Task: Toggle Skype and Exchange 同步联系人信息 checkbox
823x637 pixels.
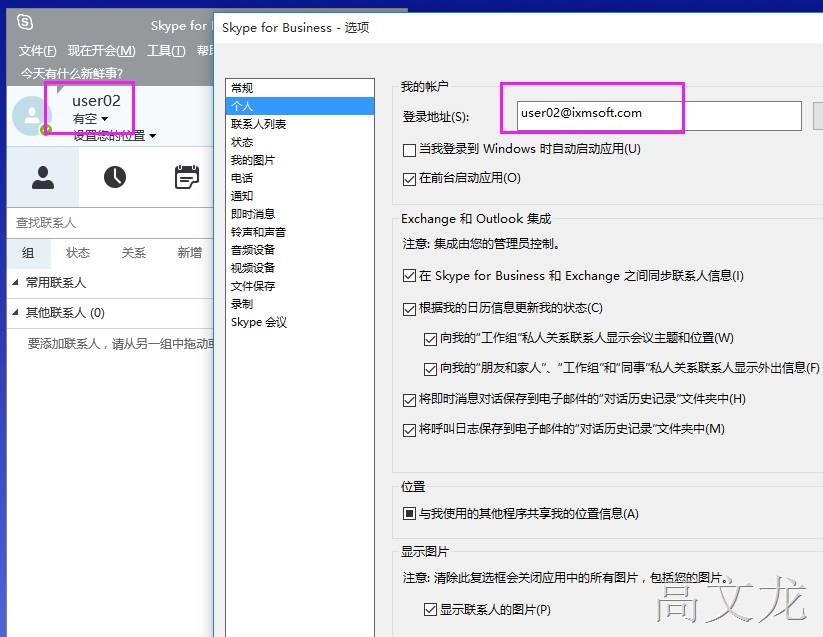Action: coord(409,276)
